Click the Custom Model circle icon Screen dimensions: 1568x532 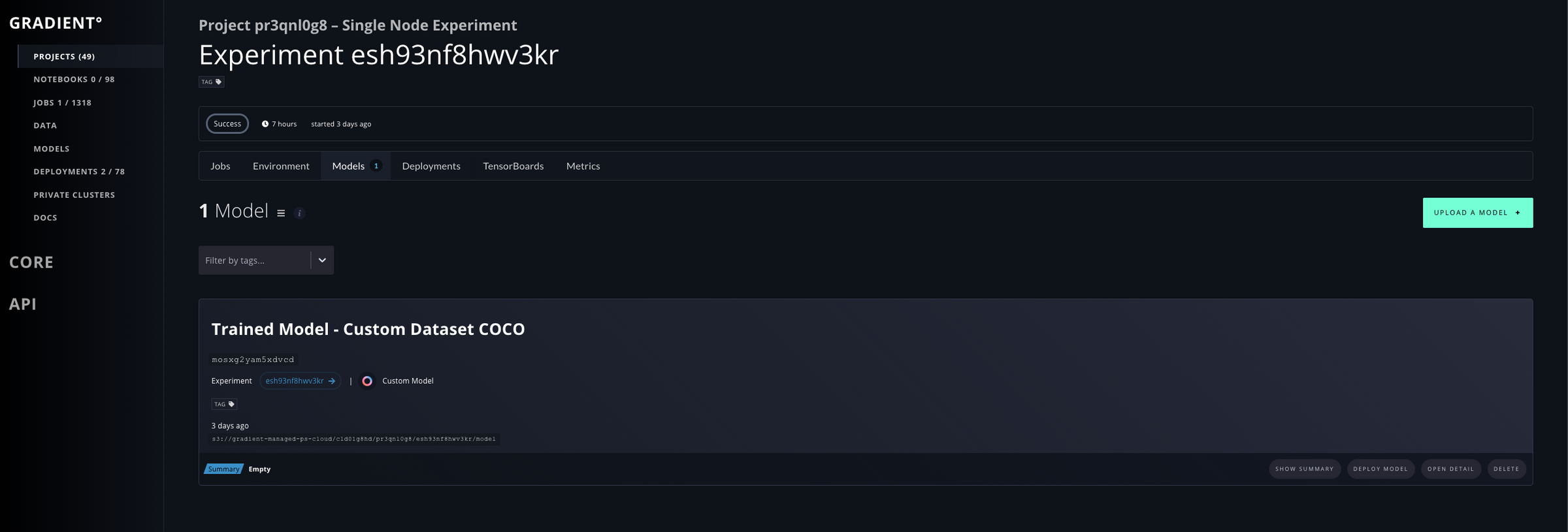point(367,381)
